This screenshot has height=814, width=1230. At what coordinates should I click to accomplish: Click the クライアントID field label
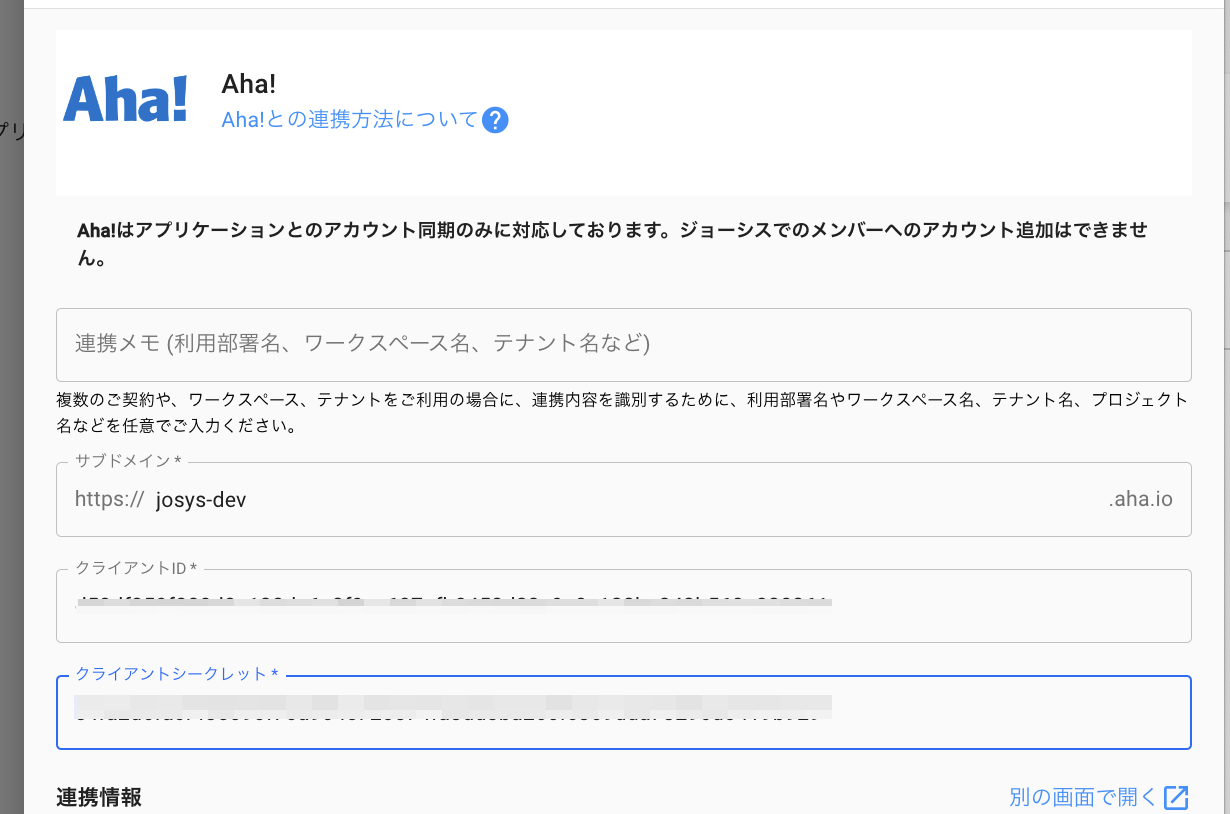pos(136,568)
